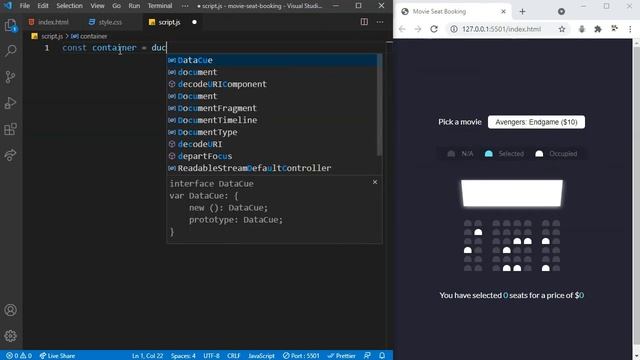Click the errors and warnings status indicator

(x=19, y=356)
